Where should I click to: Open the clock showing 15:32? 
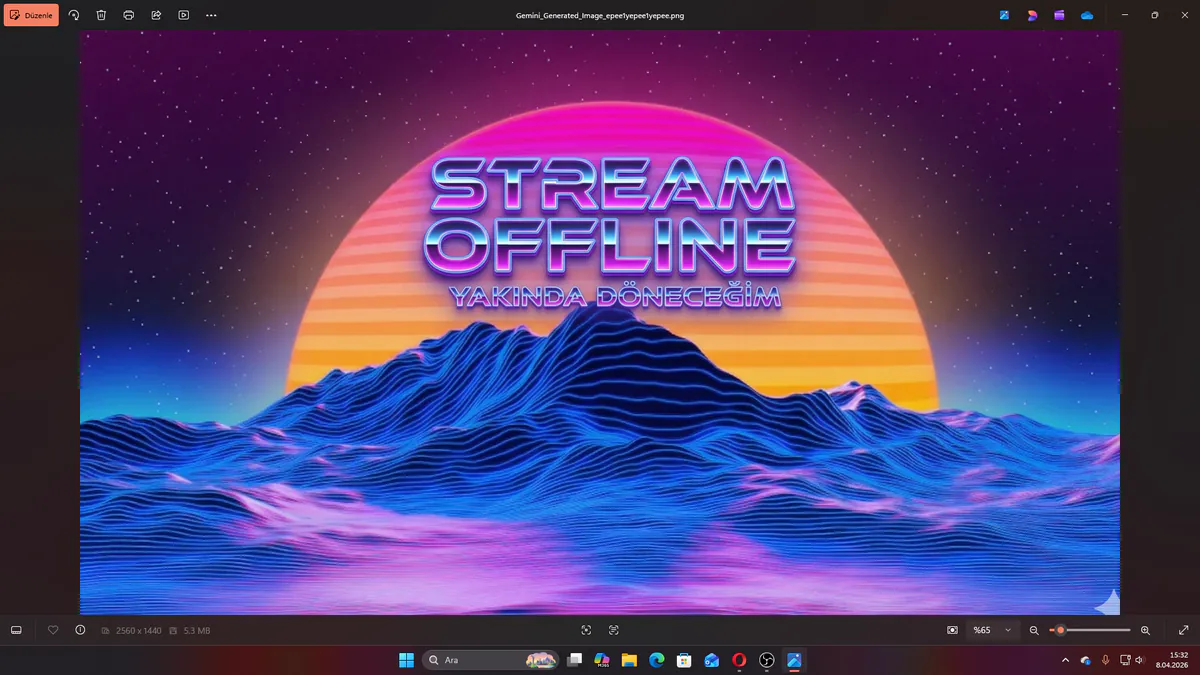1170,660
